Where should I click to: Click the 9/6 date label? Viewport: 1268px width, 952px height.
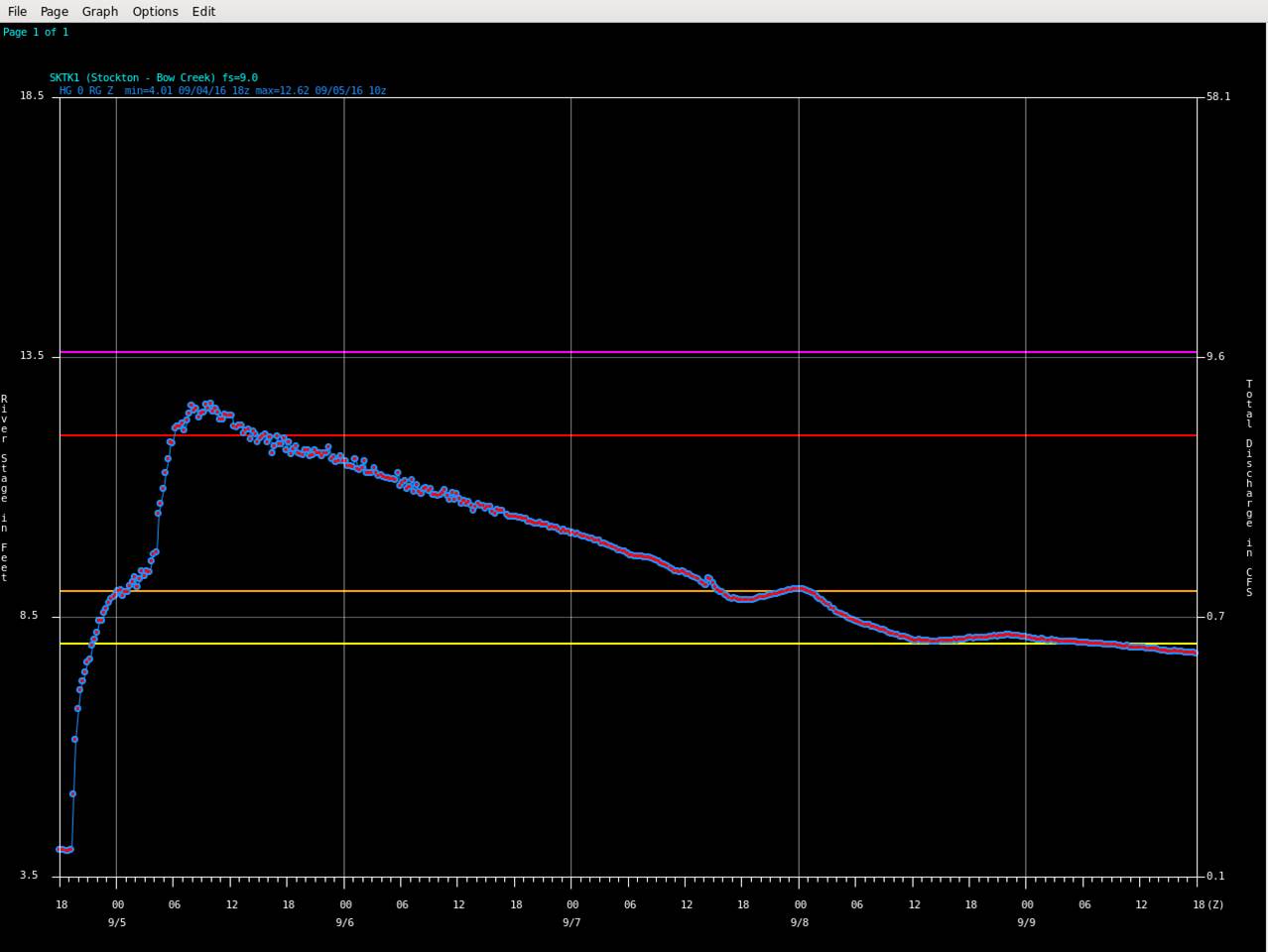tap(344, 922)
